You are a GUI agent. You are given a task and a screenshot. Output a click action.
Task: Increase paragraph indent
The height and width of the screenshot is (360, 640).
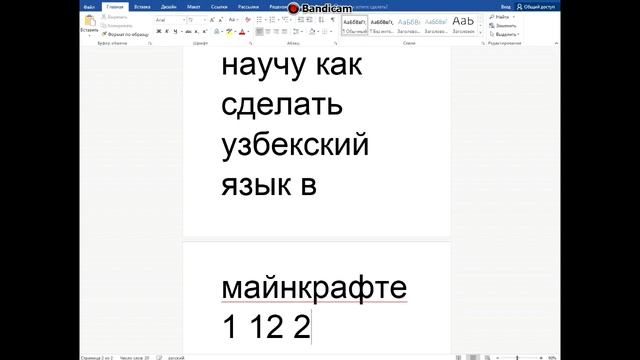click(309, 20)
